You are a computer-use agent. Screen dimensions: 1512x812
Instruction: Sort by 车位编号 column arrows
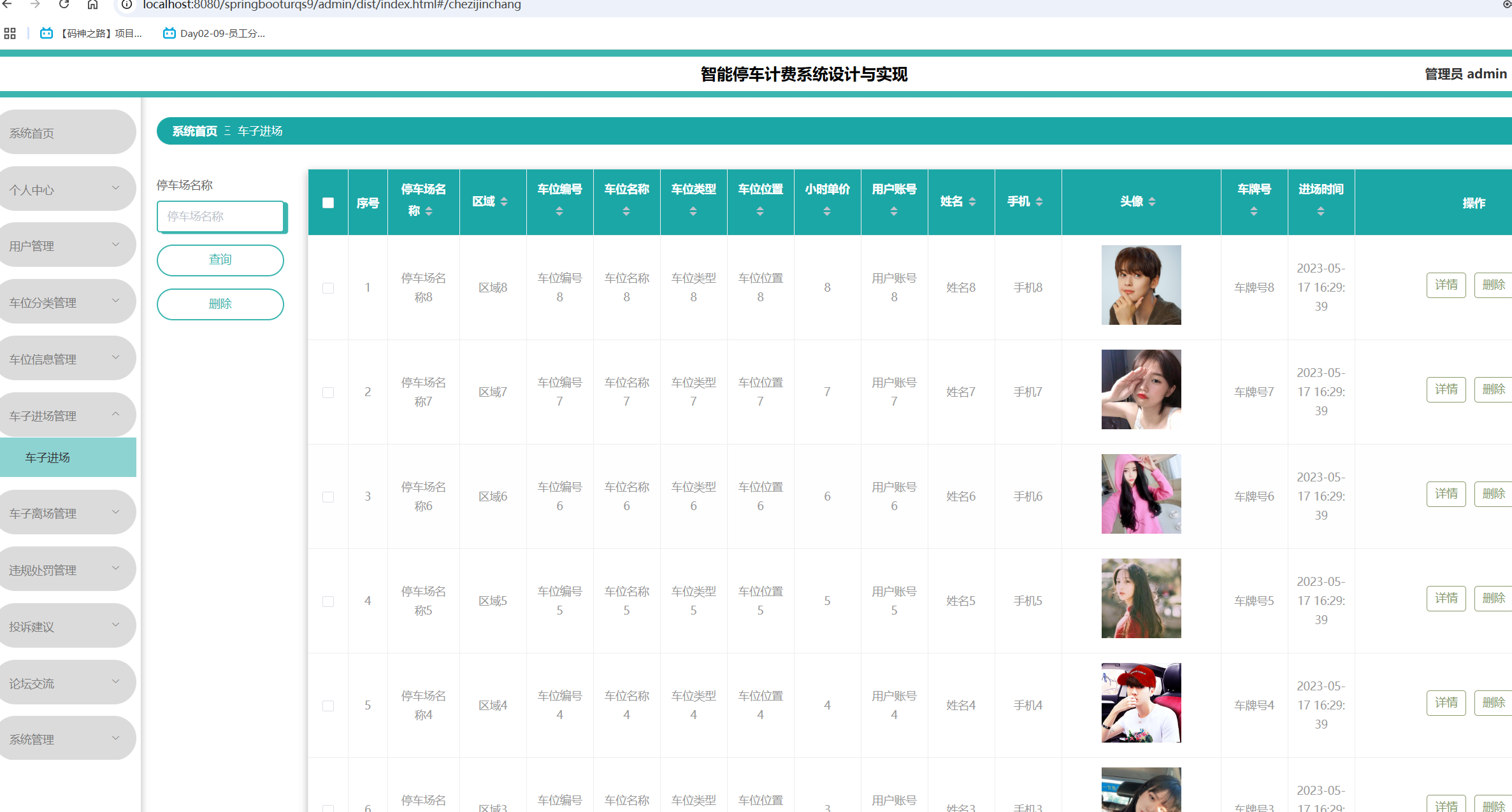point(559,211)
